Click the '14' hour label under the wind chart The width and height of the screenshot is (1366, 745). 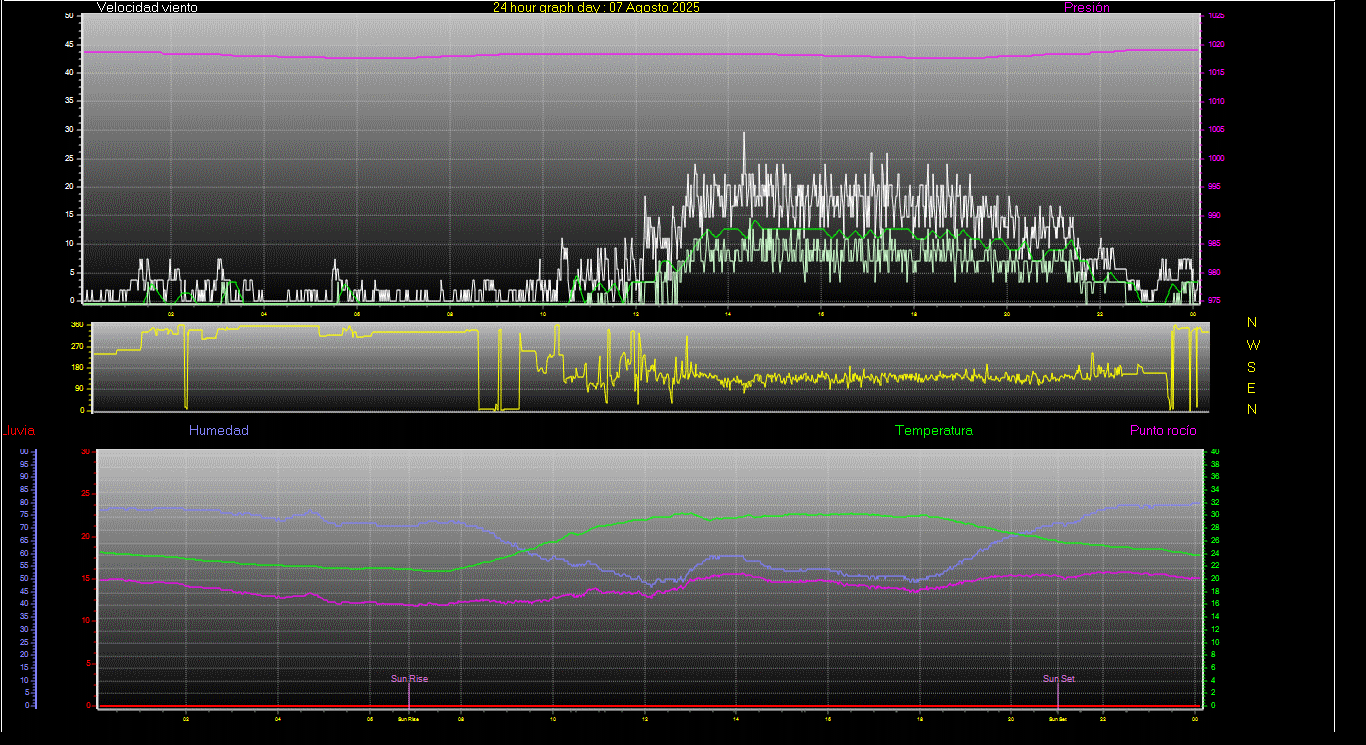[728, 314]
